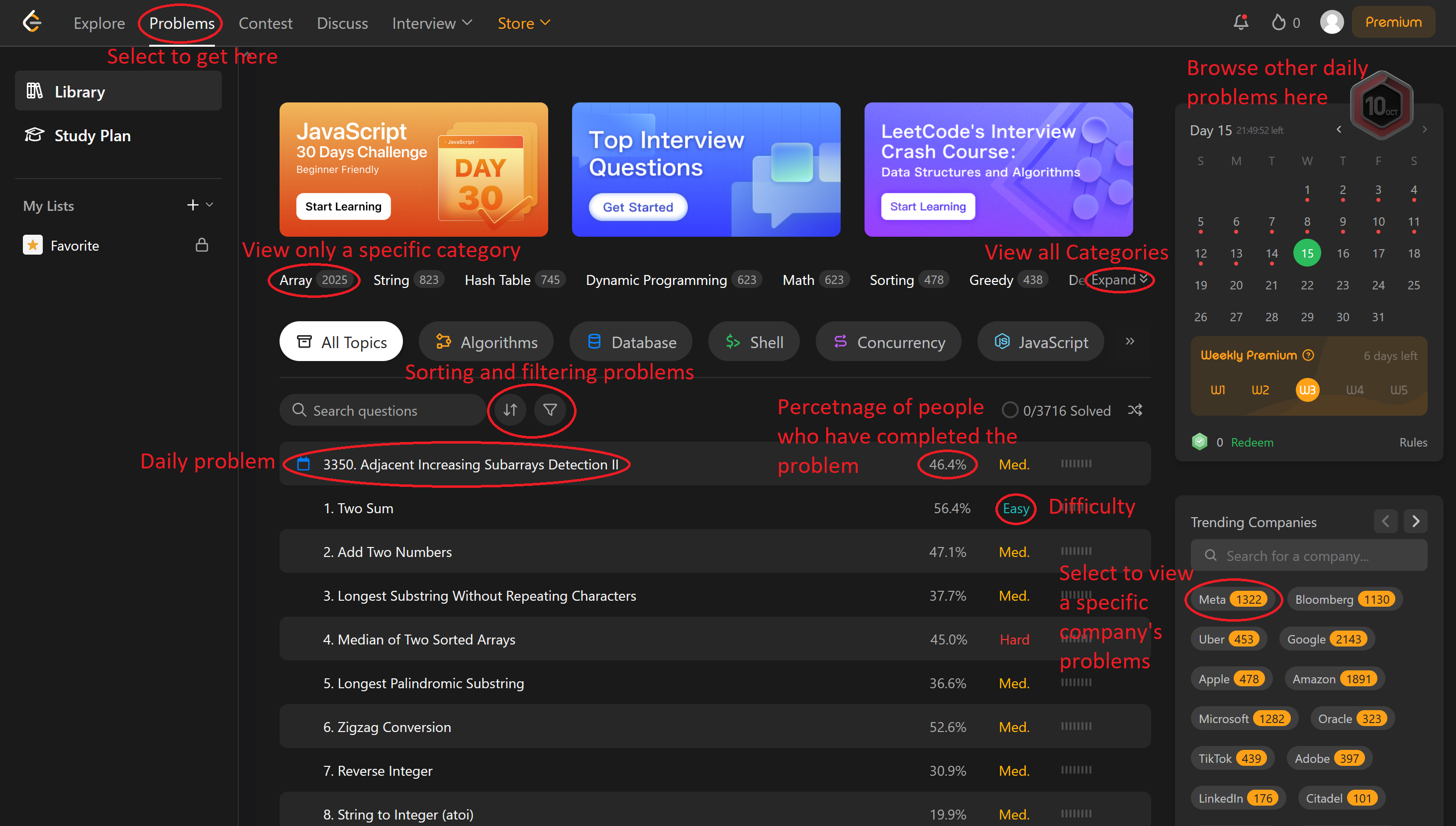The image size is (1456, 826).
Task: Open the notifications bell
Action: point(1241,22)
